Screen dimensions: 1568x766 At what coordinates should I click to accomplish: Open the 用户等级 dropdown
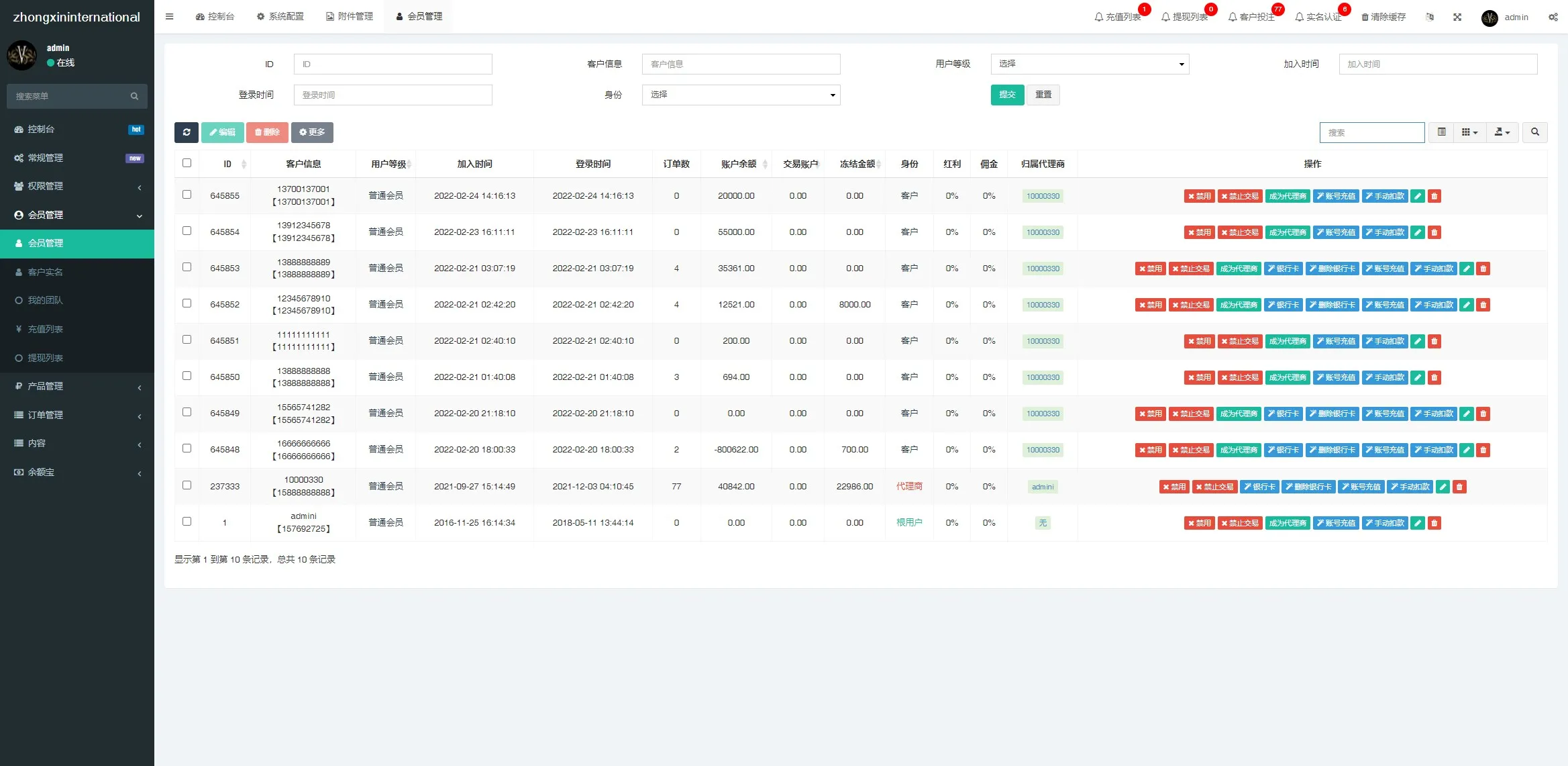point(1090,64)
